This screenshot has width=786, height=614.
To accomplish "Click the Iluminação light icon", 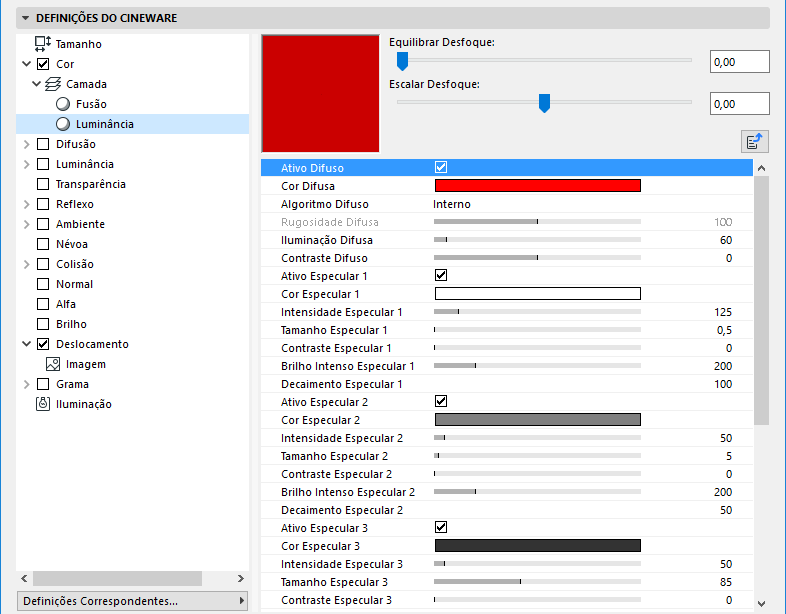I will [43, 403].
